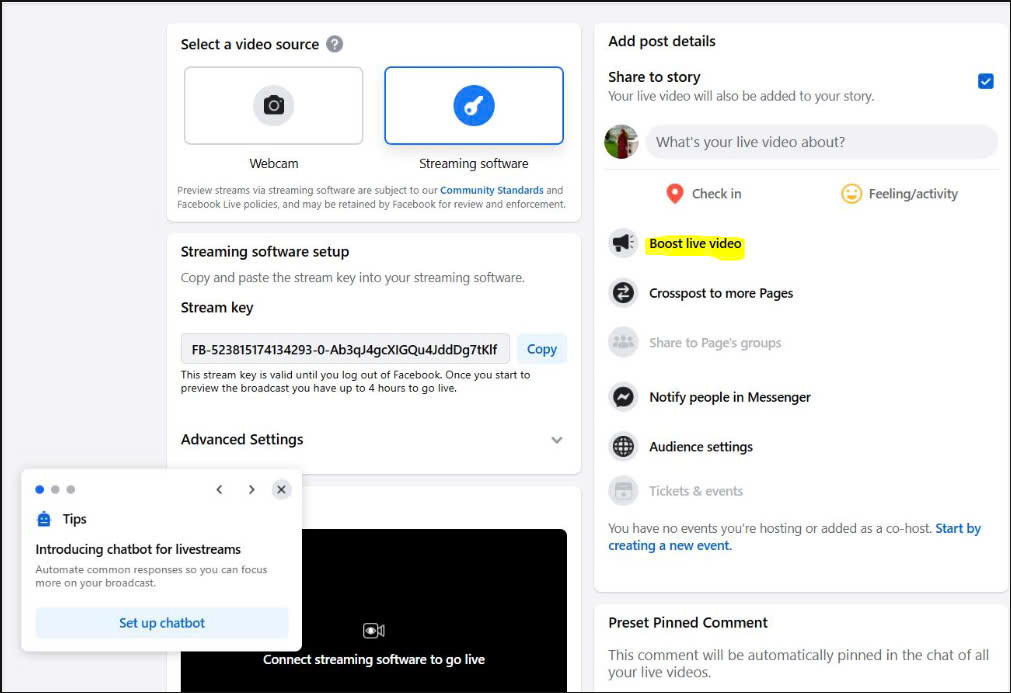Click the Add post details heading
The image size is (1011, 693).
(x=662, y=41)
